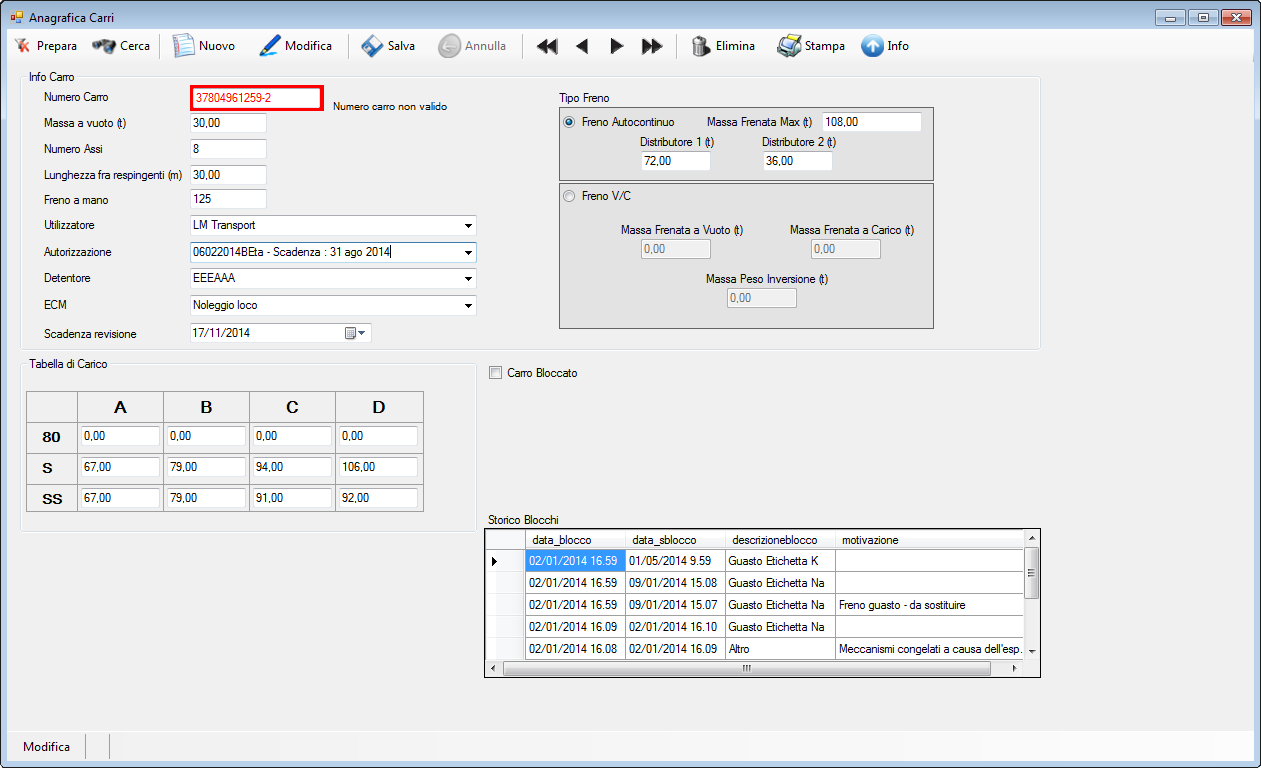The image size is (1261, 768).
Task: Click horizontal scrollbar left arrow in grid
Action: click(x=494, y=668)
